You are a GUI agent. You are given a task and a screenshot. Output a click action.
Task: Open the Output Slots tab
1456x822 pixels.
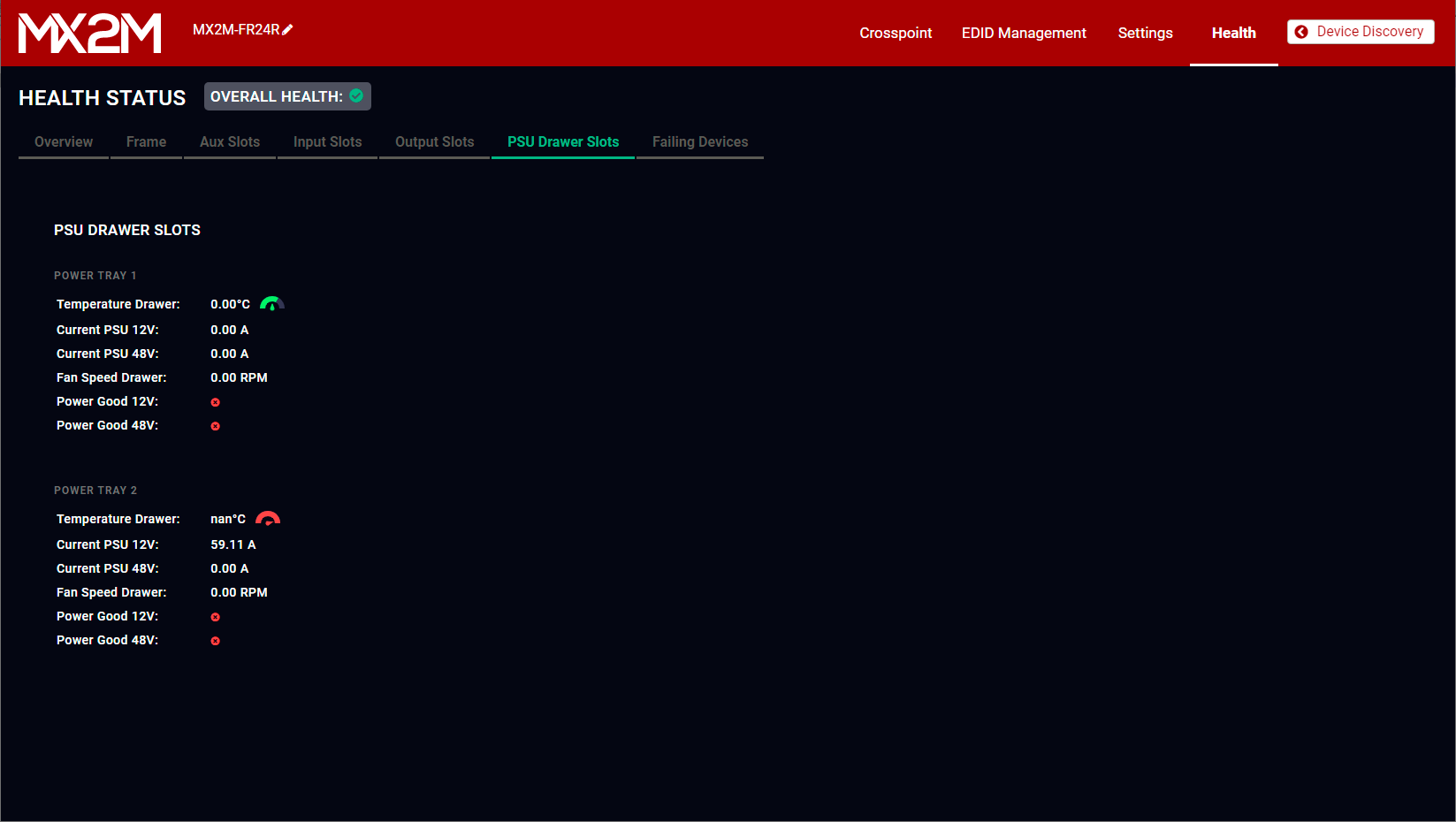pos(434,141)
